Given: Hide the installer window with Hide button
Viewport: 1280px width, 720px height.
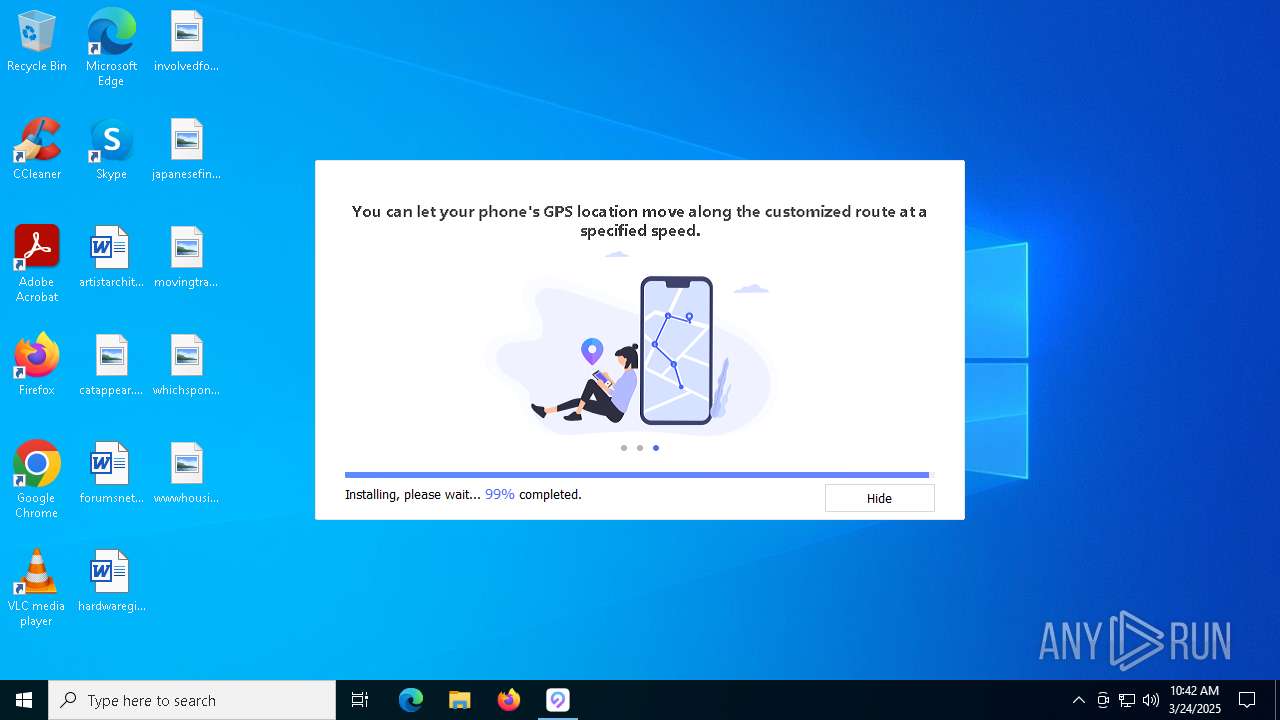Looking at the screenshot, I should 879,498.
